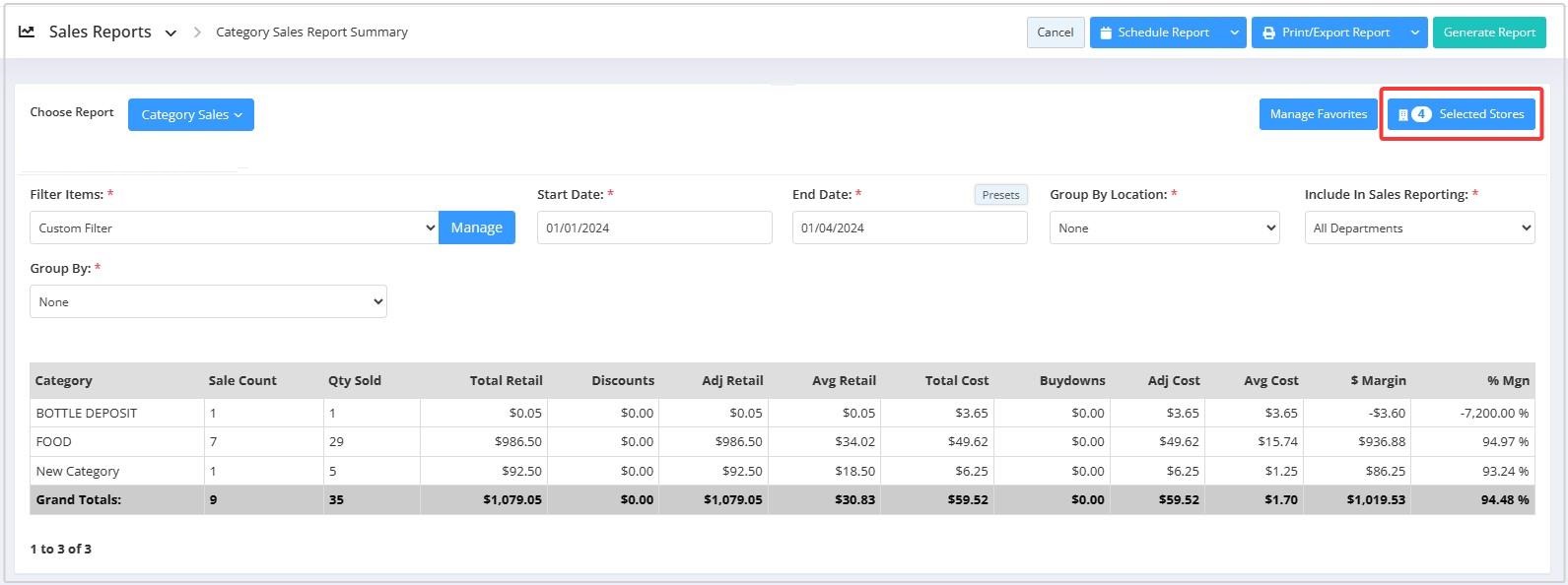Click the 29 quantity sold value

(336, 441)
